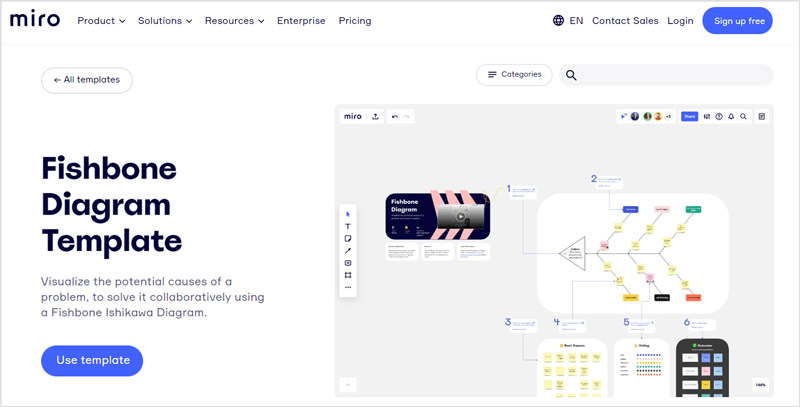The width and height of the screenshot is (800, 407).
Task: Open the board settings sliders icon
Action: 707,116
